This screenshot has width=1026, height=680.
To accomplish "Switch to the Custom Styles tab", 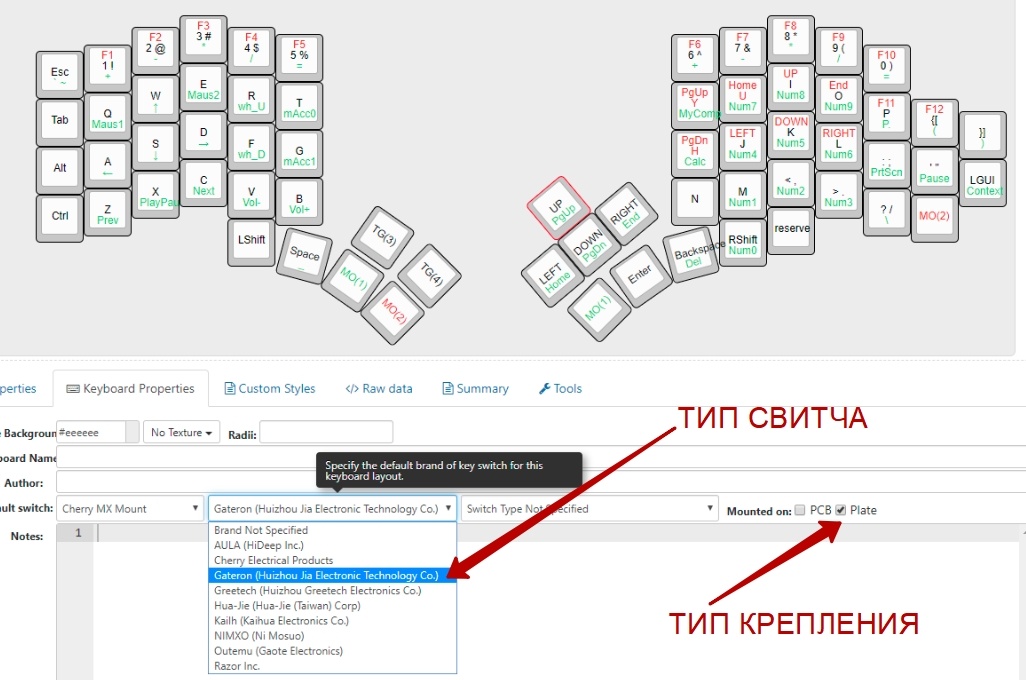I will point(270,389).
